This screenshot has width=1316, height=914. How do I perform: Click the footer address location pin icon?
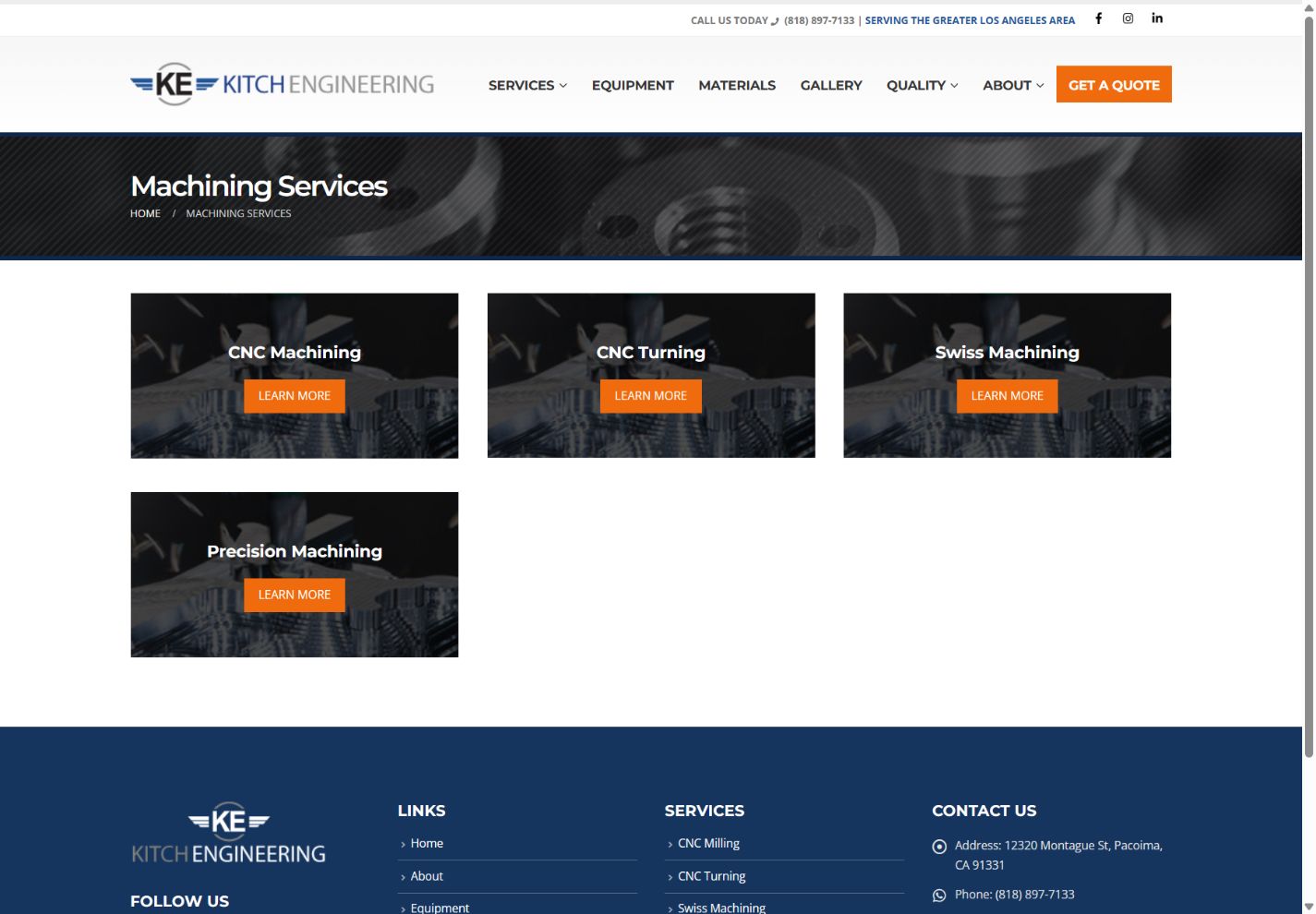(x=939, y=847)
